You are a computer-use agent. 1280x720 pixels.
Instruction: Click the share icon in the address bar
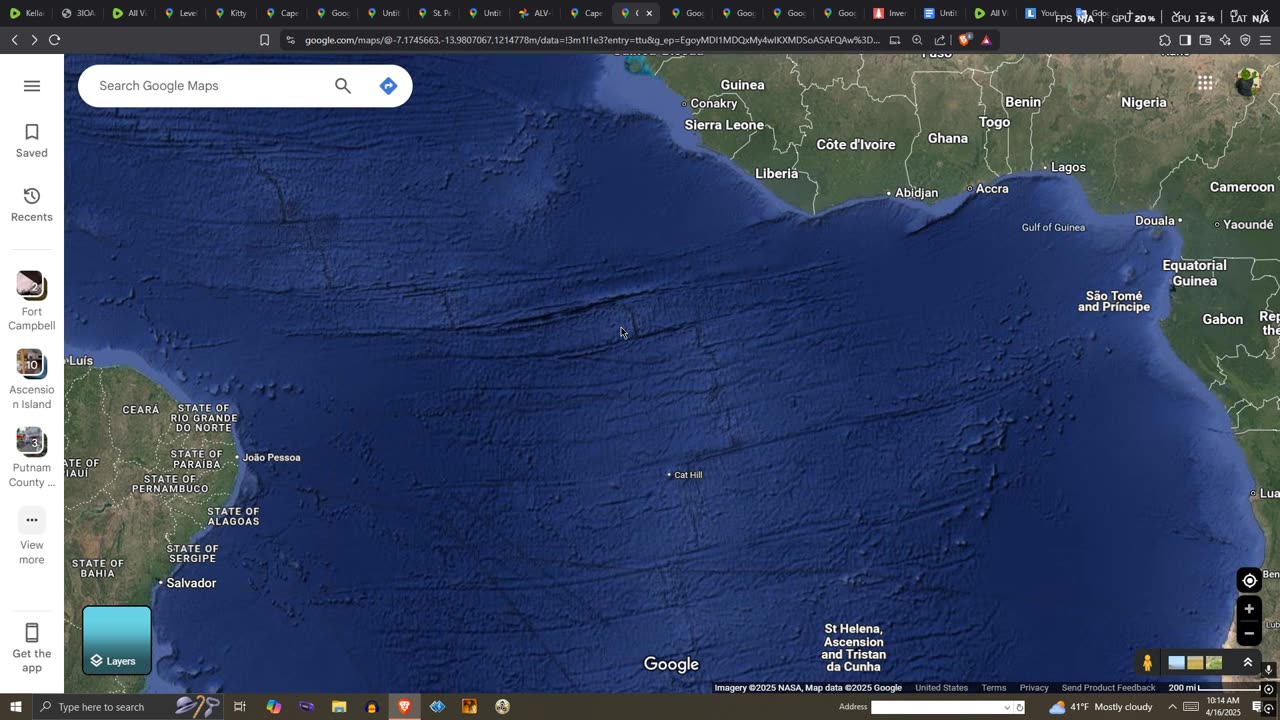(940, 40)
